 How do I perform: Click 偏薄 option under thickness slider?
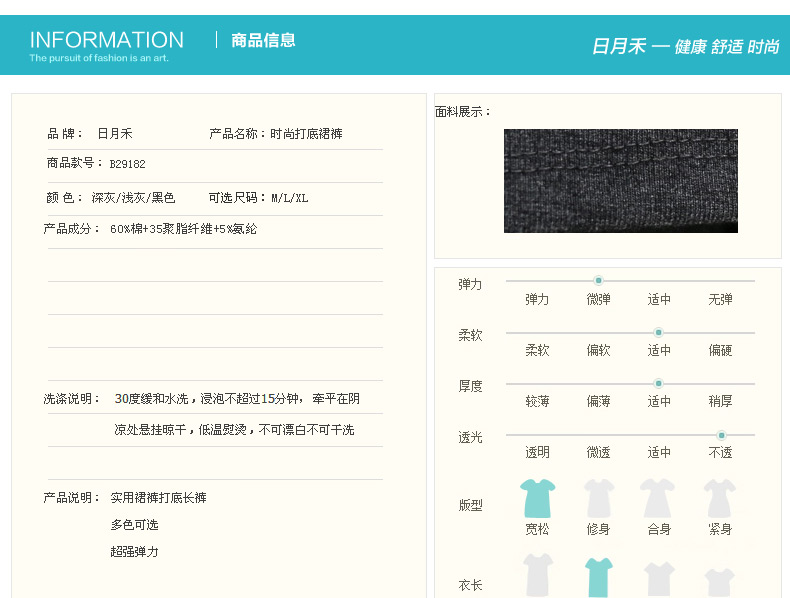pos(599,402)
